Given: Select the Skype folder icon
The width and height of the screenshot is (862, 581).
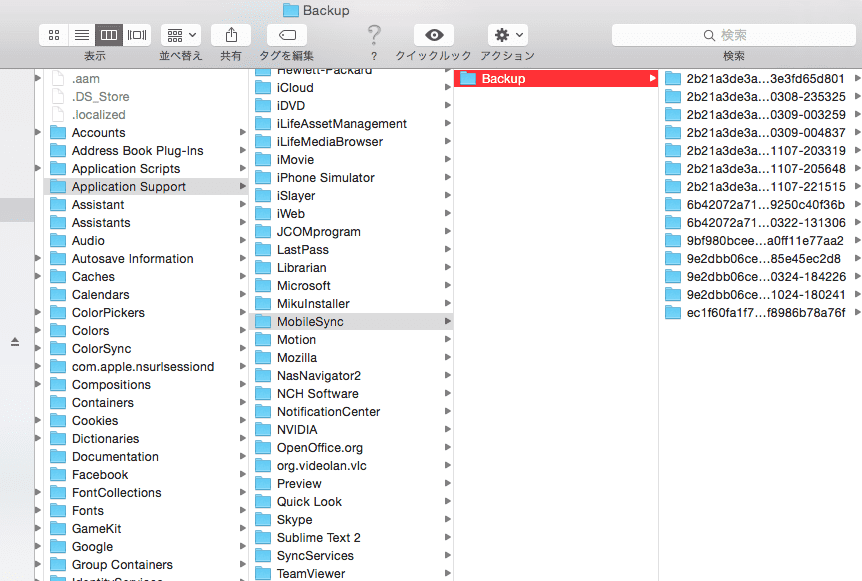Looking at the screenshot, I should point(263,519).
